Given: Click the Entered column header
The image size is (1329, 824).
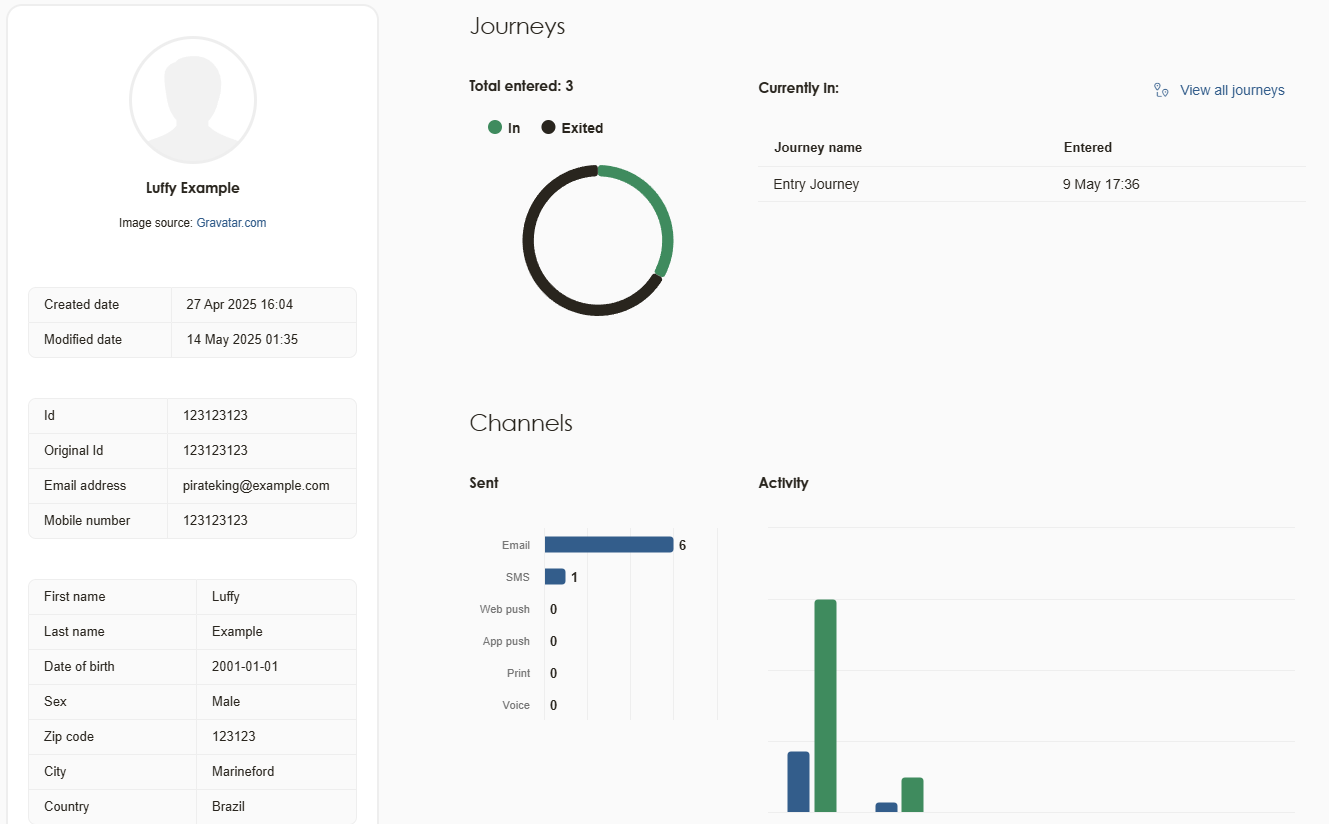Looking at the screenshot, I should click(1088, 147).
